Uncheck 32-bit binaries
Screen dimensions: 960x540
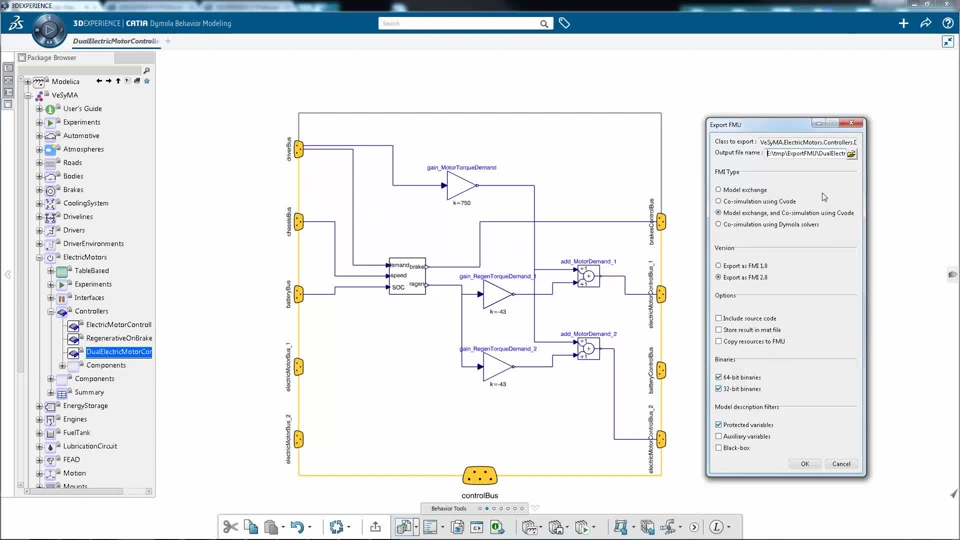(x=718, y=389)
